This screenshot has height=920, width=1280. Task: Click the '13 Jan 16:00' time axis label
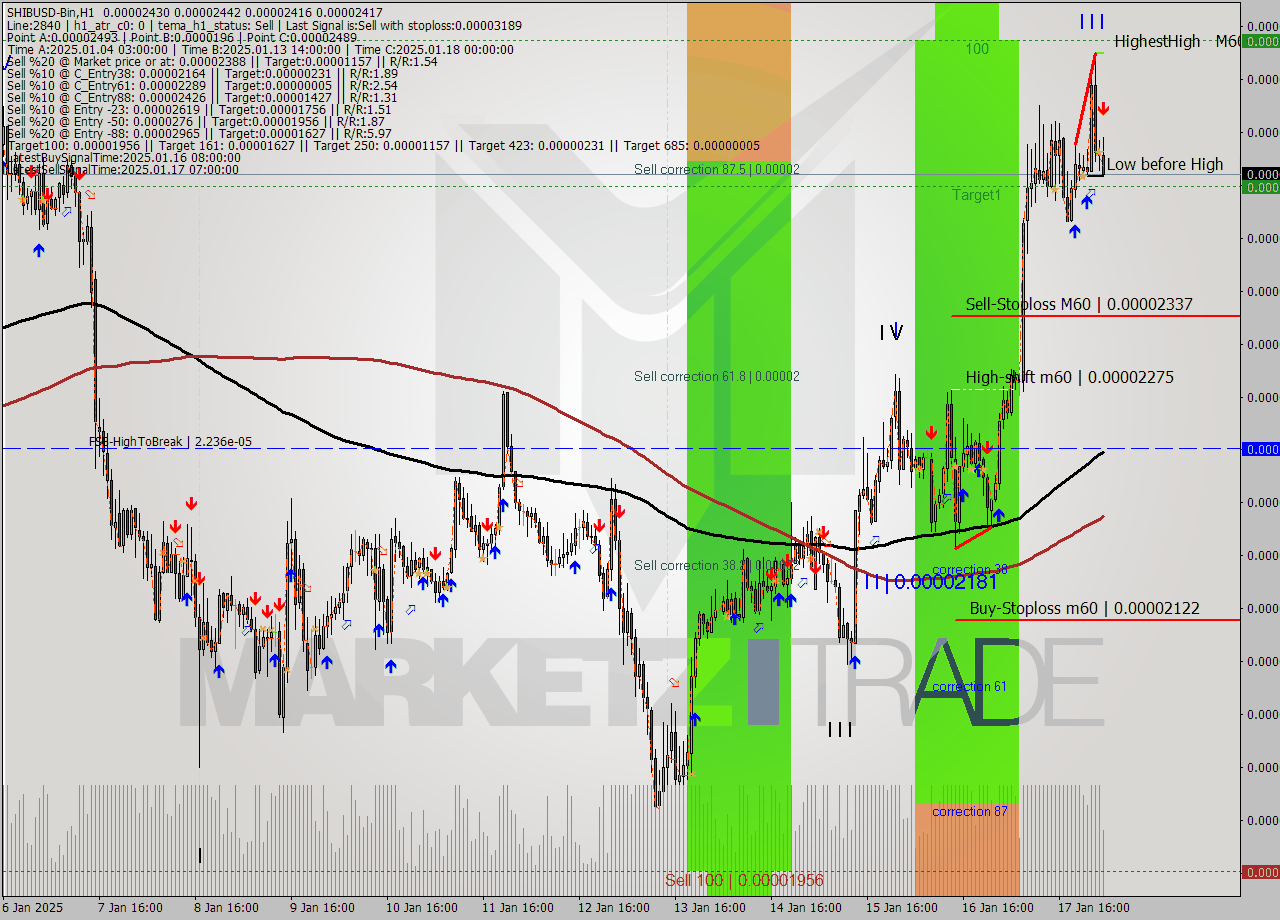[x=709, y=908]
